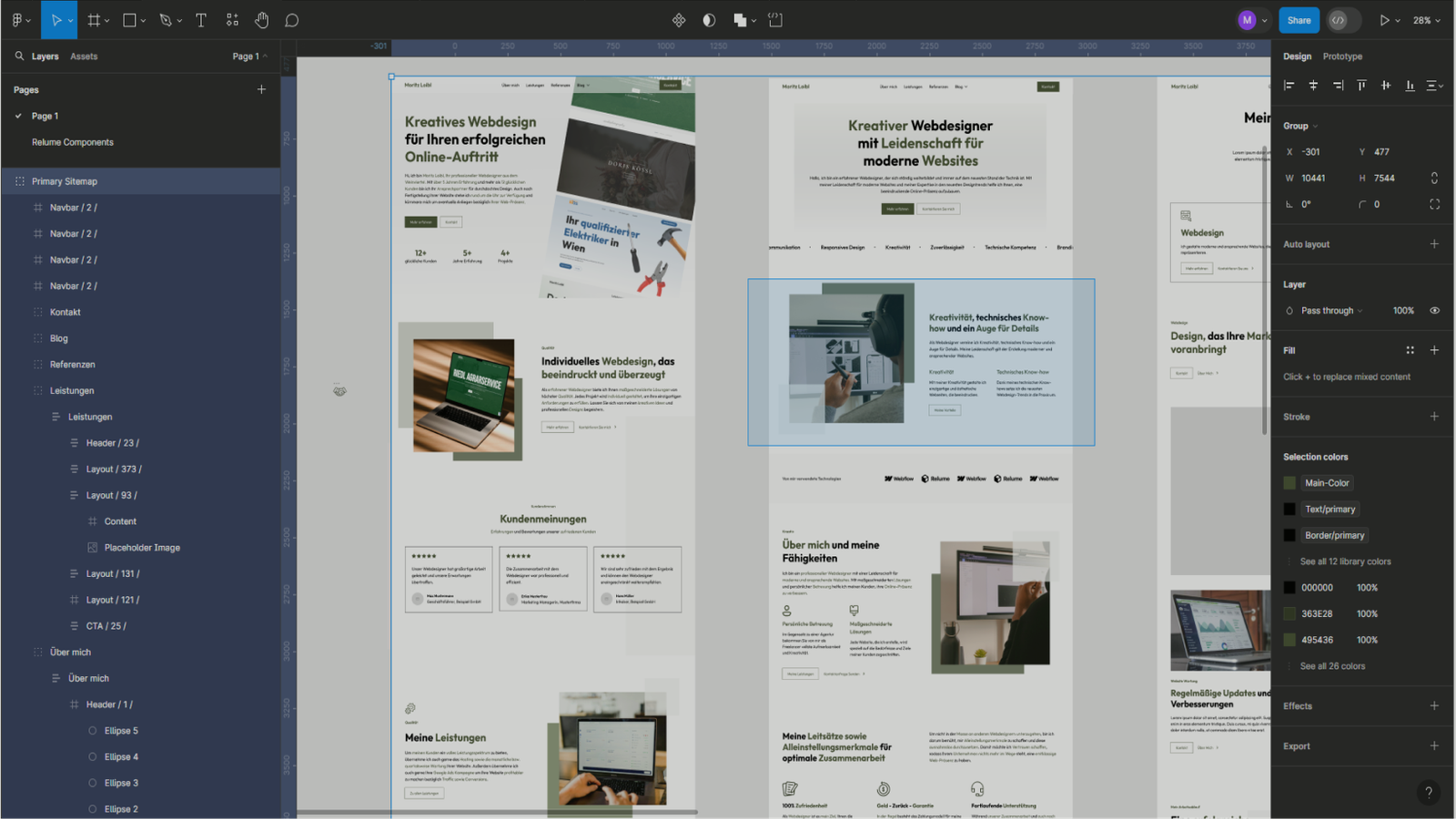
Task: Add an export setting
Action: point(1434,746)
